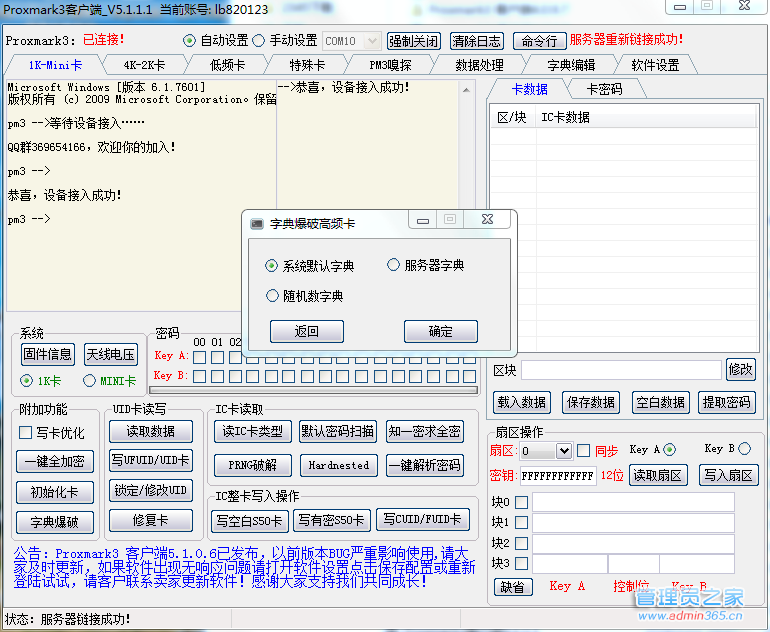Select 服务器字典 radio option

393,265
